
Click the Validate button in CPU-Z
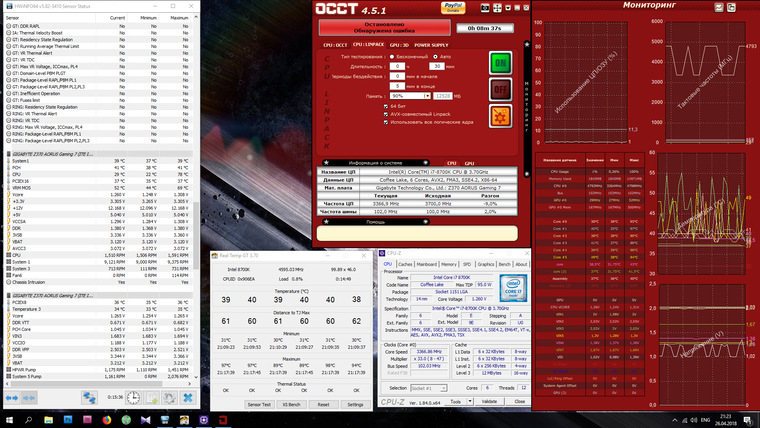489,401
